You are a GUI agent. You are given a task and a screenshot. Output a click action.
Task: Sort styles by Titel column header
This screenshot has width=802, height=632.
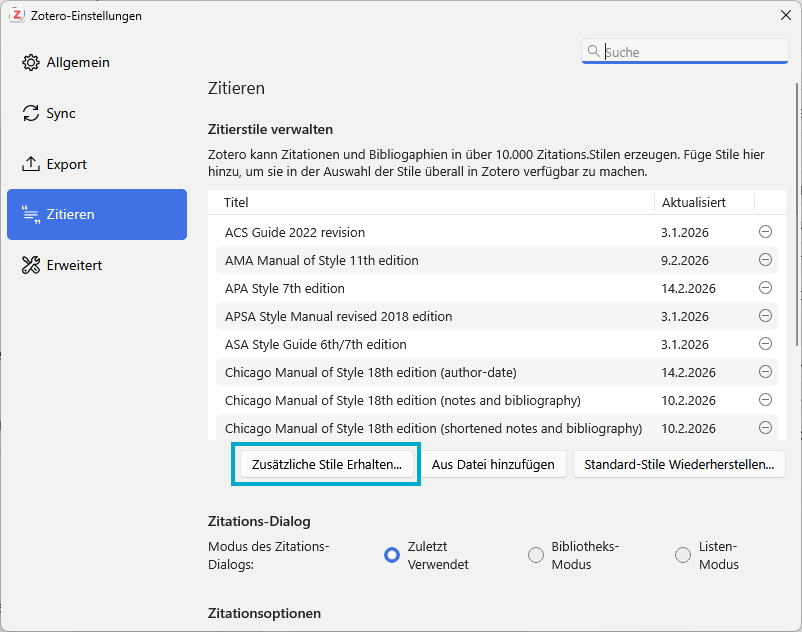pos(431,202)
